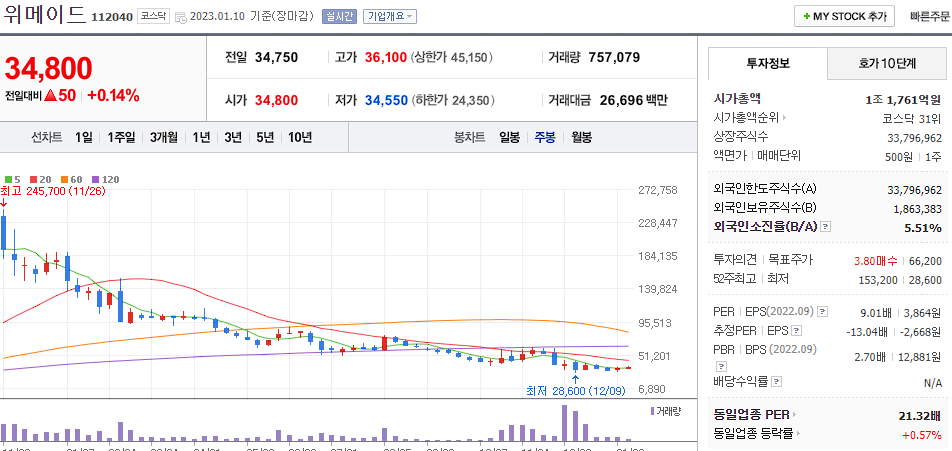The height and width of the screenshot is (451, 952).
Task: Click the purple 거래량 legend square
Action: 653,412
